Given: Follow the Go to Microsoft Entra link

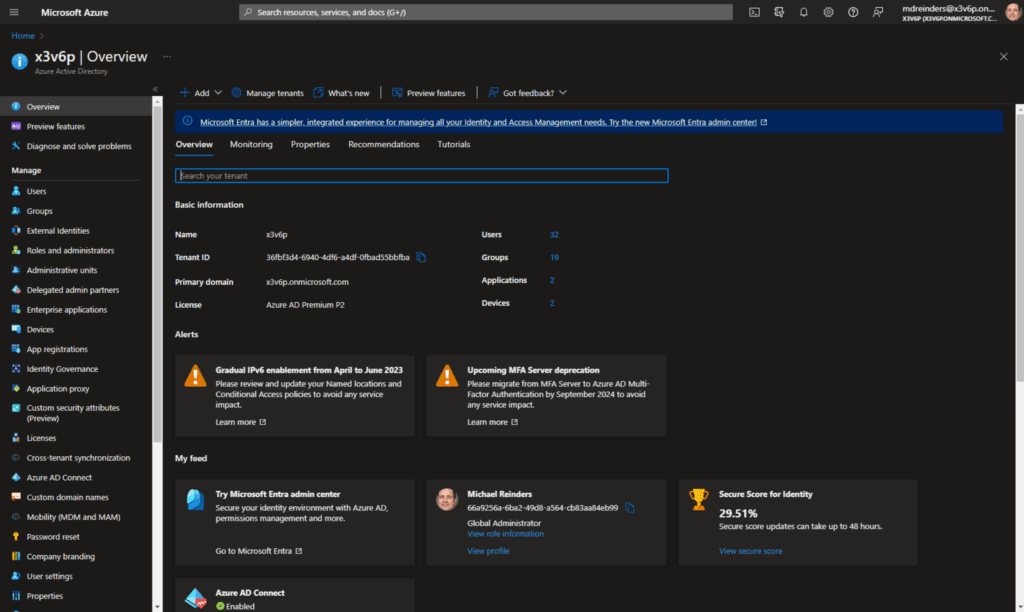Looking at the screenshot, I should pos(259,551).
